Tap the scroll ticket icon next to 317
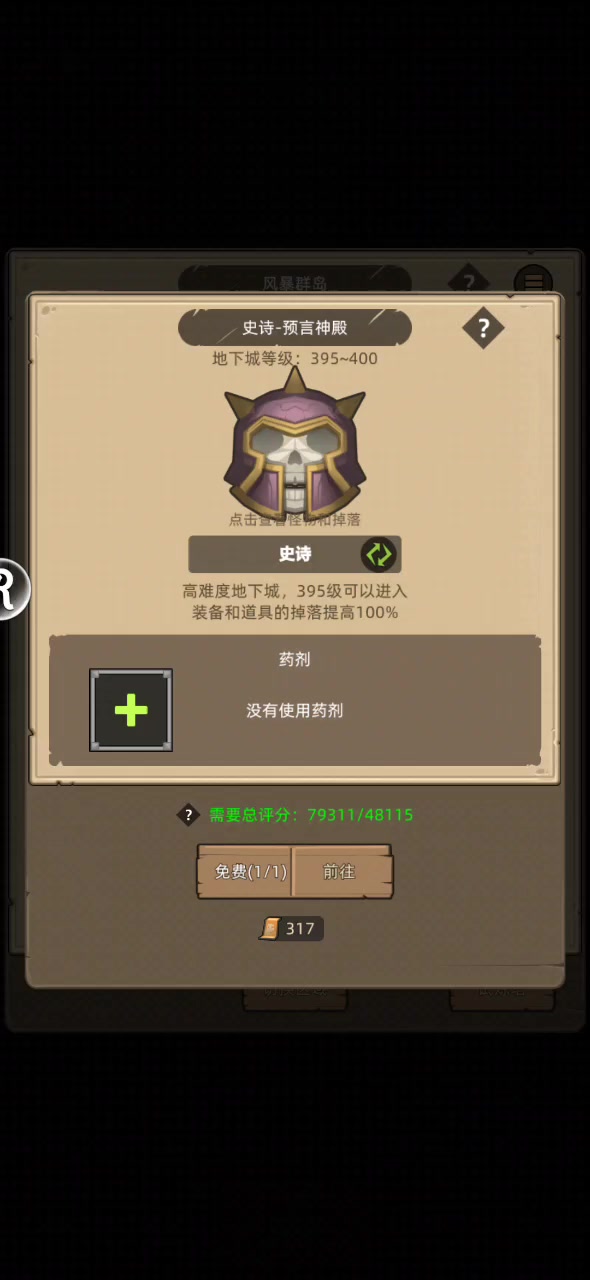Viewport: 590px width, 1280px height. pyautogui.click(x=270, y=929)
